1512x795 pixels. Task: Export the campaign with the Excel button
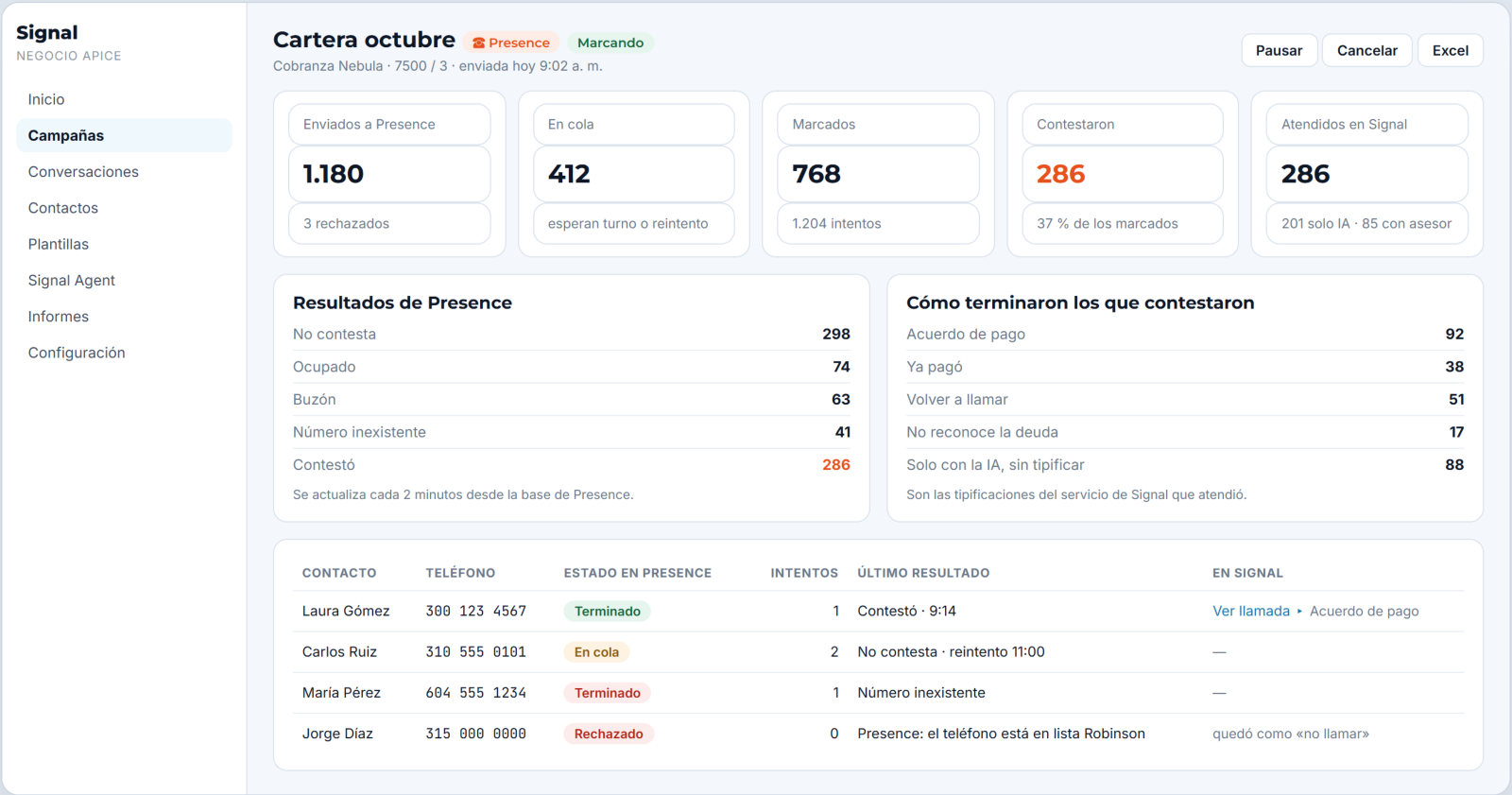click(1450, 50)
